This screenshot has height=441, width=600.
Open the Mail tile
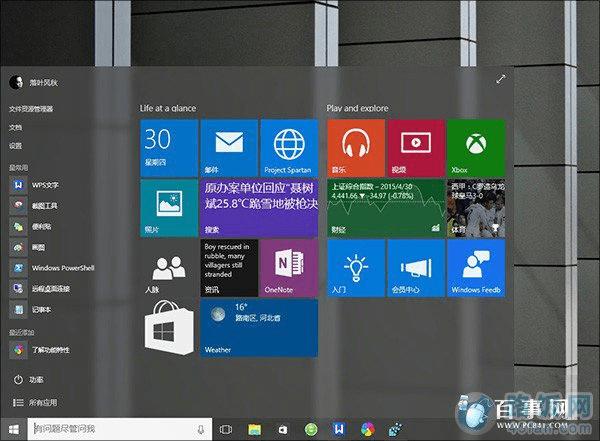(229, 148)
